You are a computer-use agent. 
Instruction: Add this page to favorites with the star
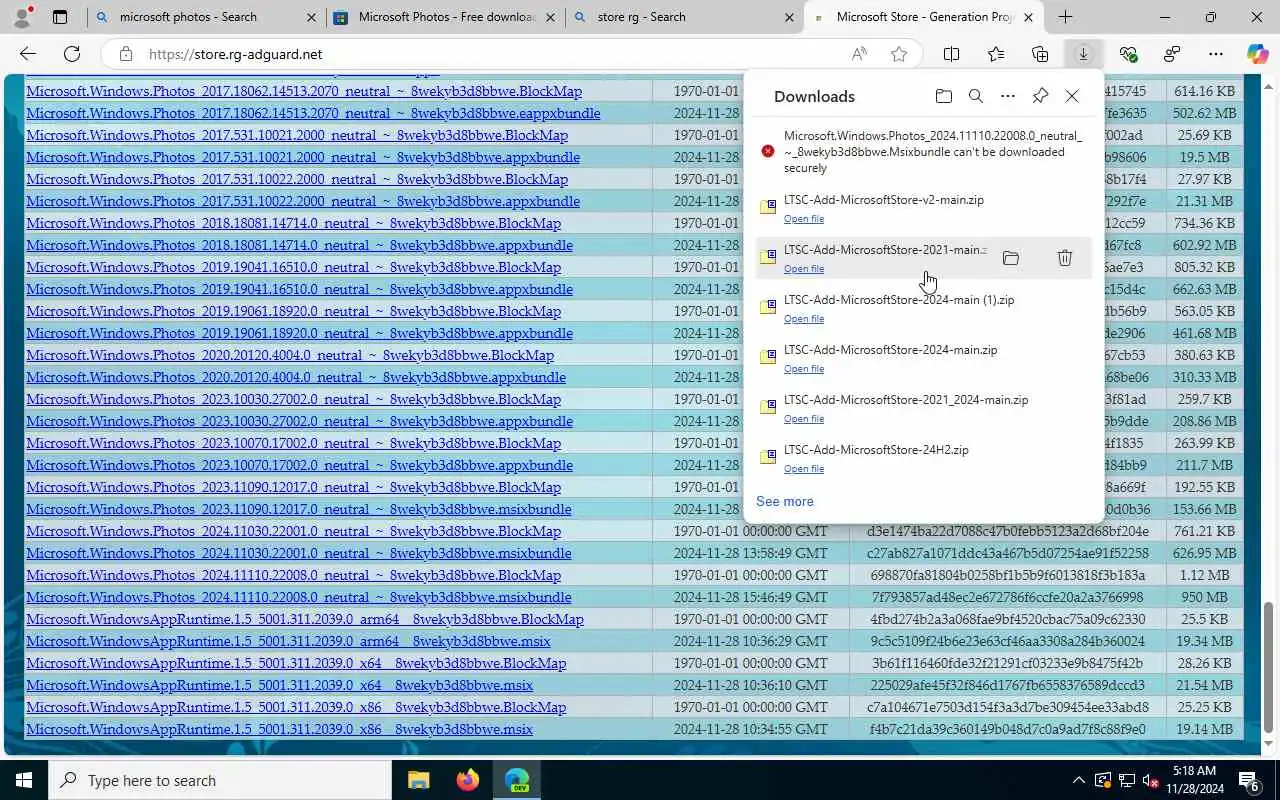tap(899, 54)
